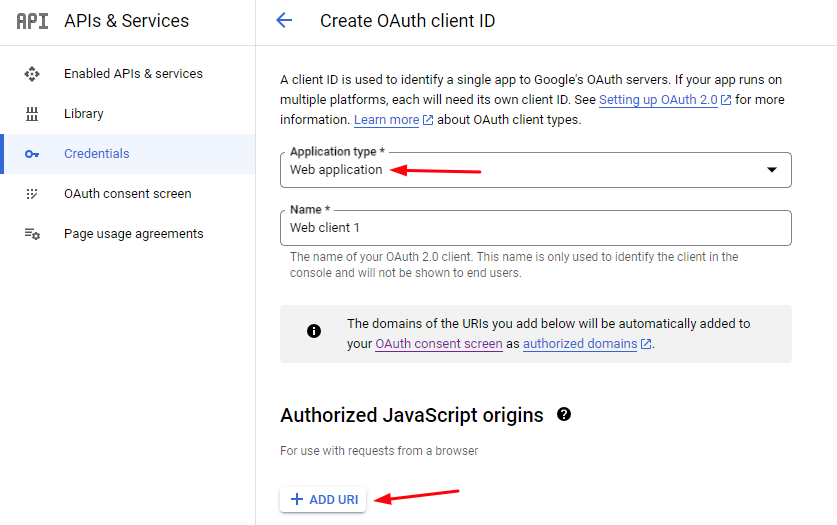The height and width of the screenshot is (525, 837).
Task: Click the Page usage agreements icon
Action: tap(32, 234)
